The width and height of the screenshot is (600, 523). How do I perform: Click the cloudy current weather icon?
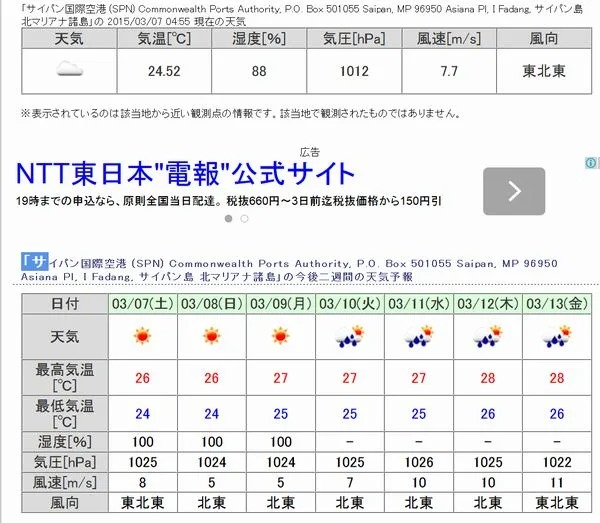(67, 69)
